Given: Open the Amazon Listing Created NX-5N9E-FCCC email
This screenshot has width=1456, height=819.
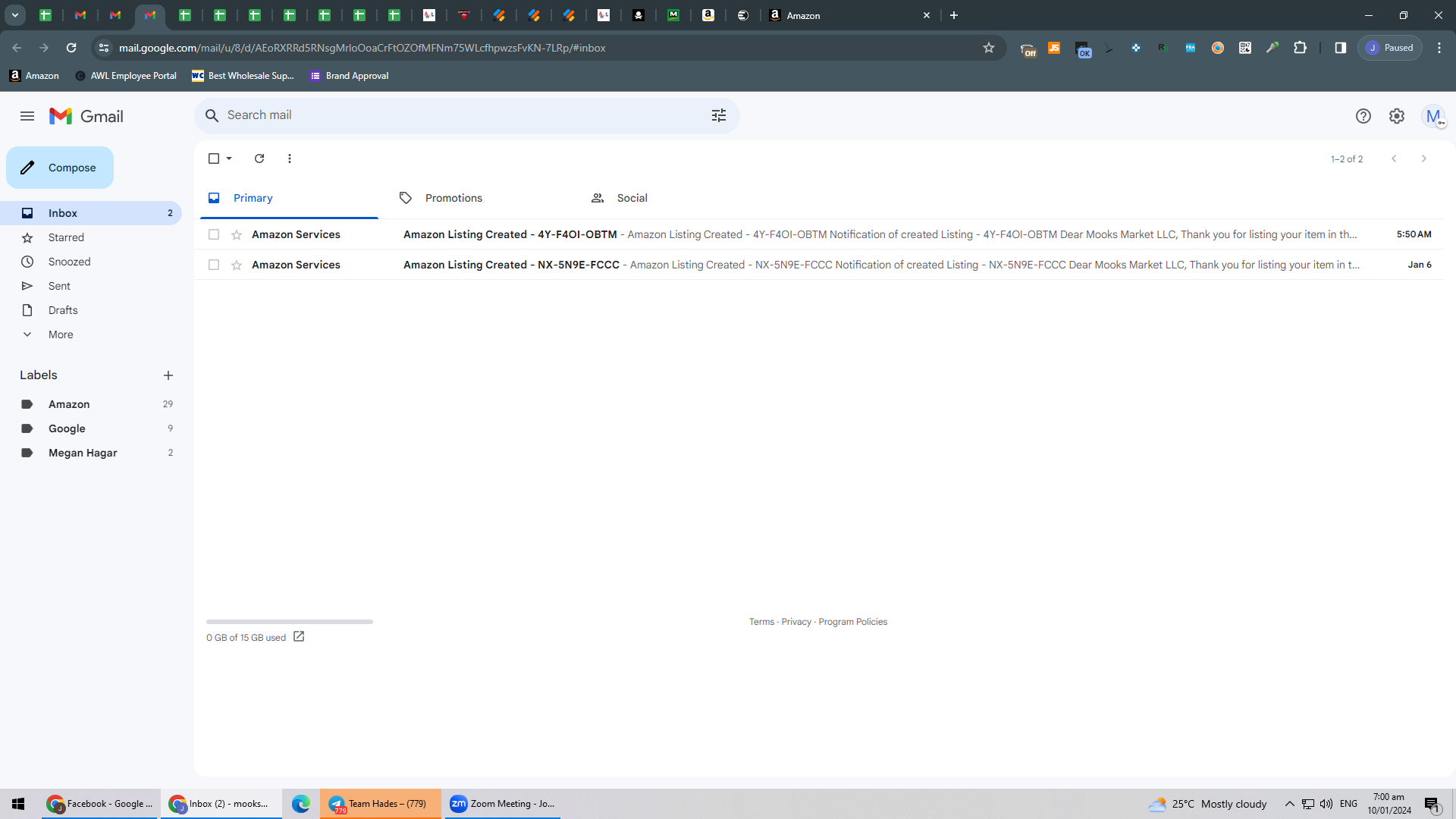Looking at the screenshot, I should tap(819, 265).
